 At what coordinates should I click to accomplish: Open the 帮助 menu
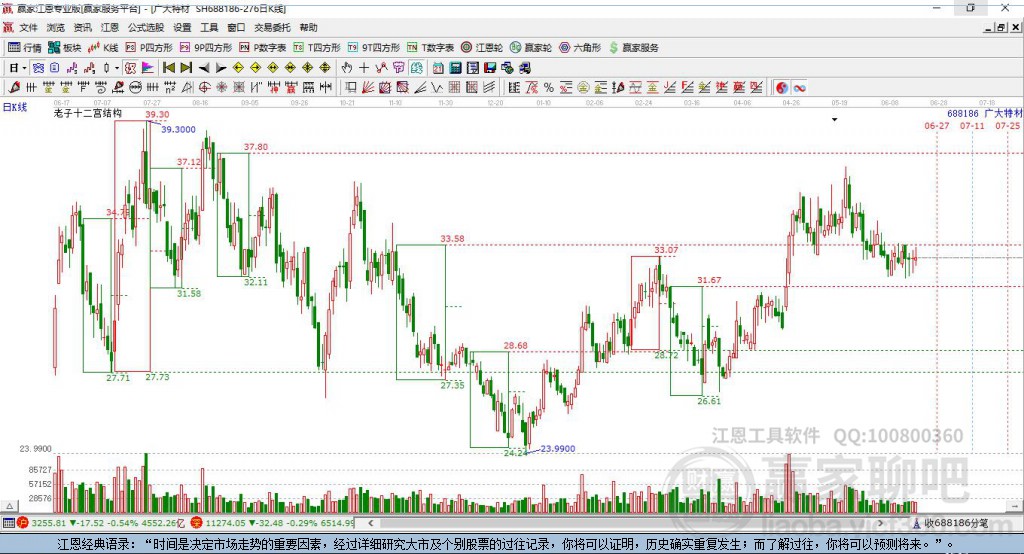coord(308,27)
